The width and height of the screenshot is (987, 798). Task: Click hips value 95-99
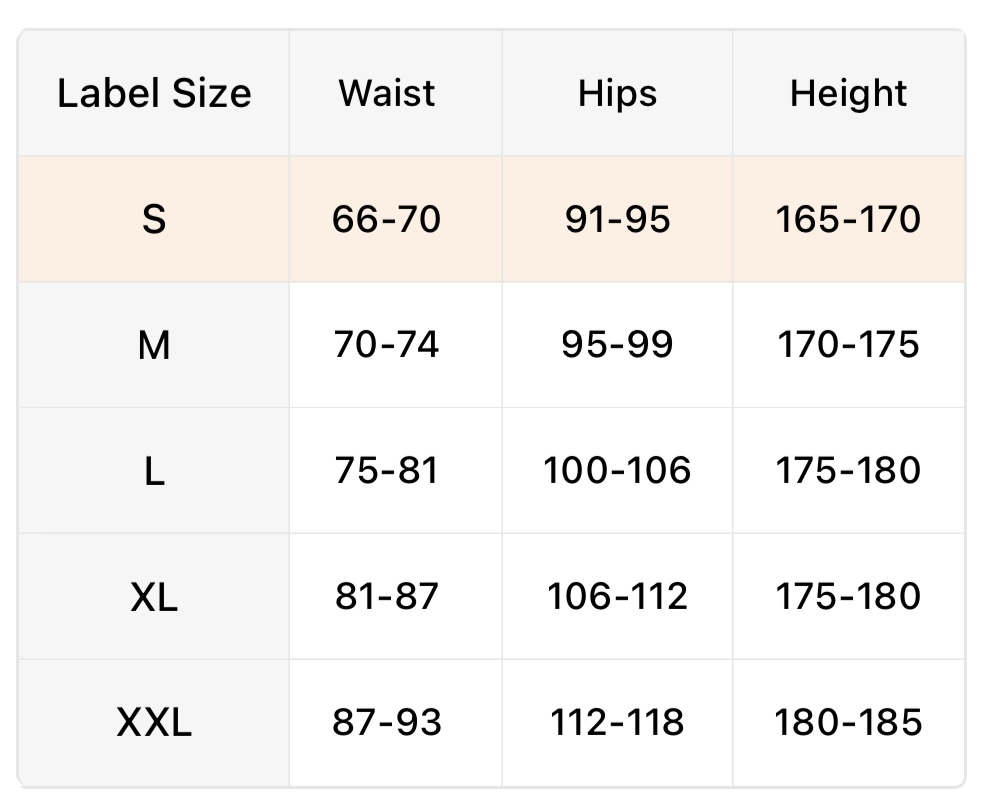(x=617, y=345)
